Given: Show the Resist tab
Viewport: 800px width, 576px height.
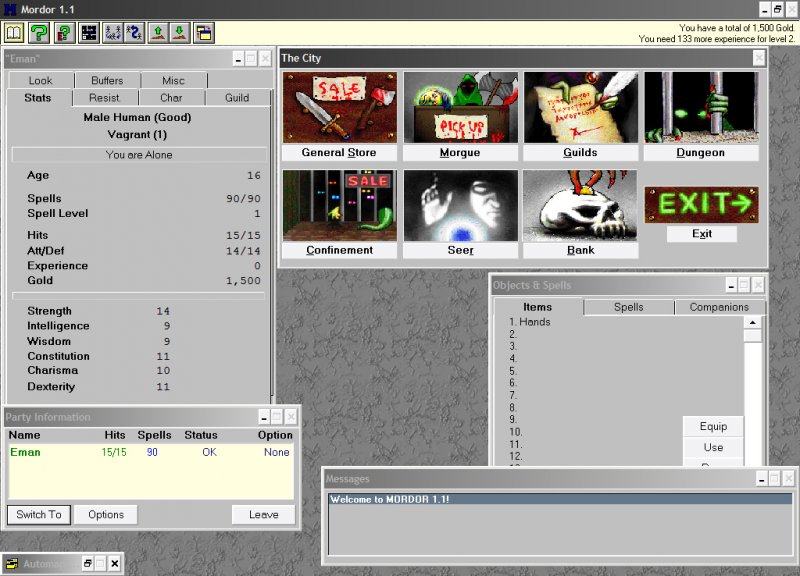Looking at the screenshot, I should point(104,97).
